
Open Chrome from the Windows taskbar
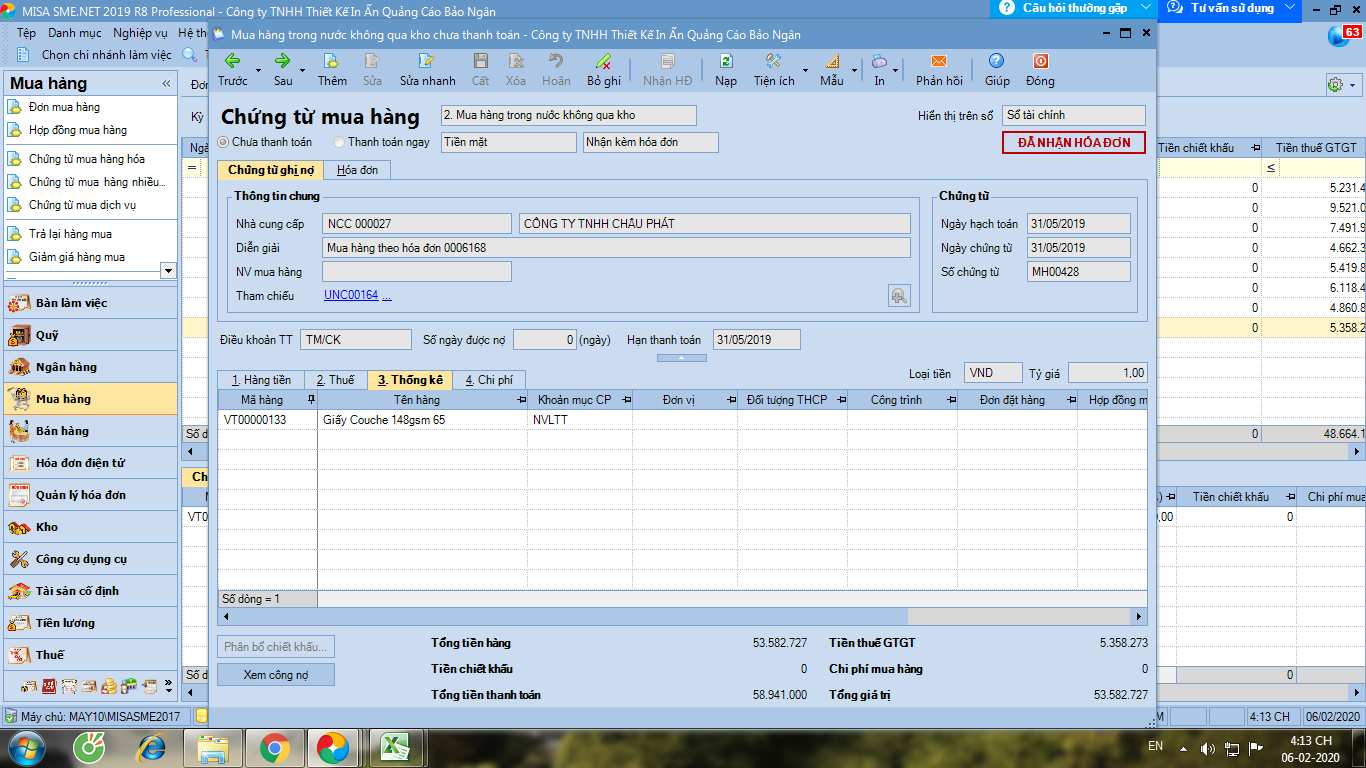(275, 748)
